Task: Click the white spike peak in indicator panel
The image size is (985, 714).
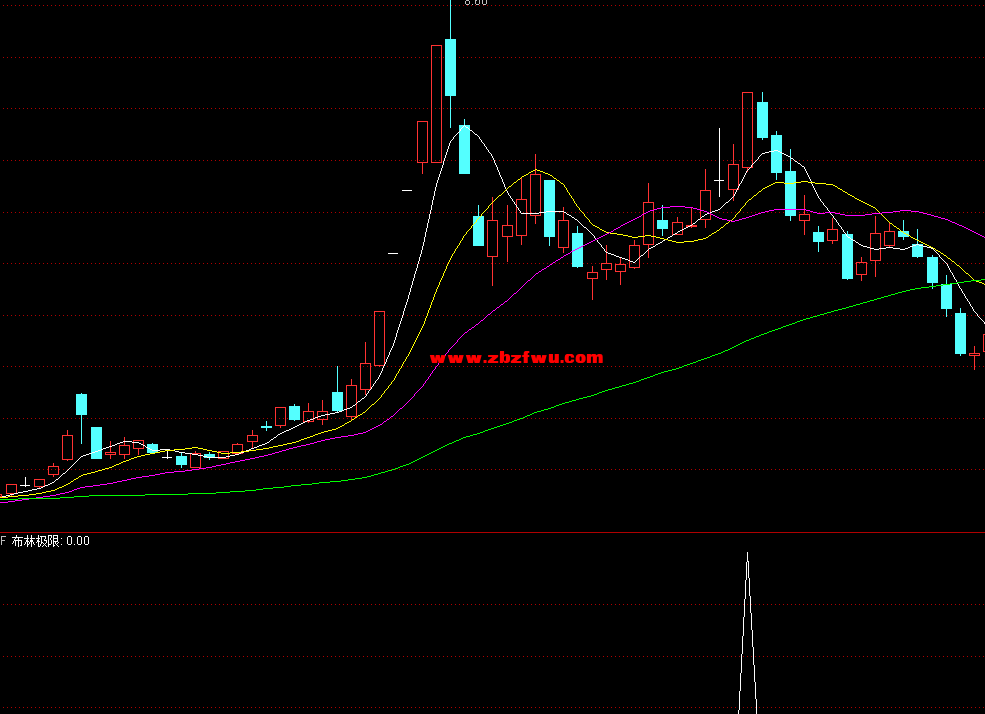Action: tap(747, 560)
